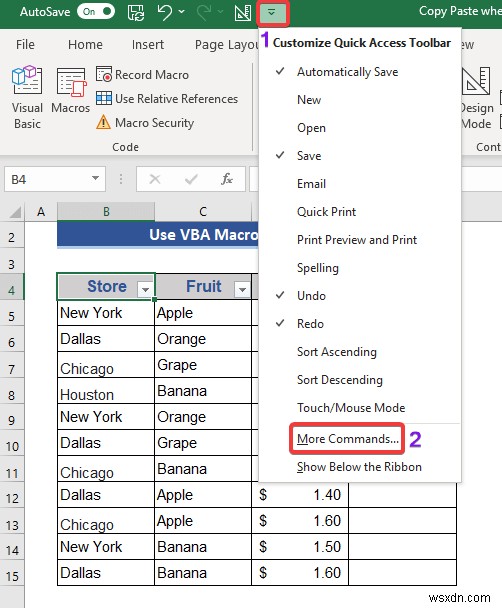Add New to Quick Access Toolbar
This screenshot has height=608, width=502.
pyautogui.click(x=360, y=100)
